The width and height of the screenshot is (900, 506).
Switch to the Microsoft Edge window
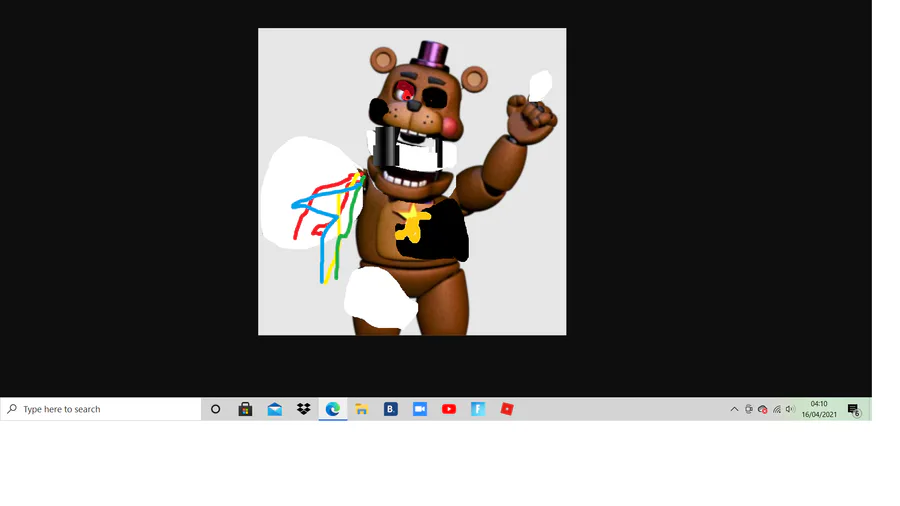(333, 409)
